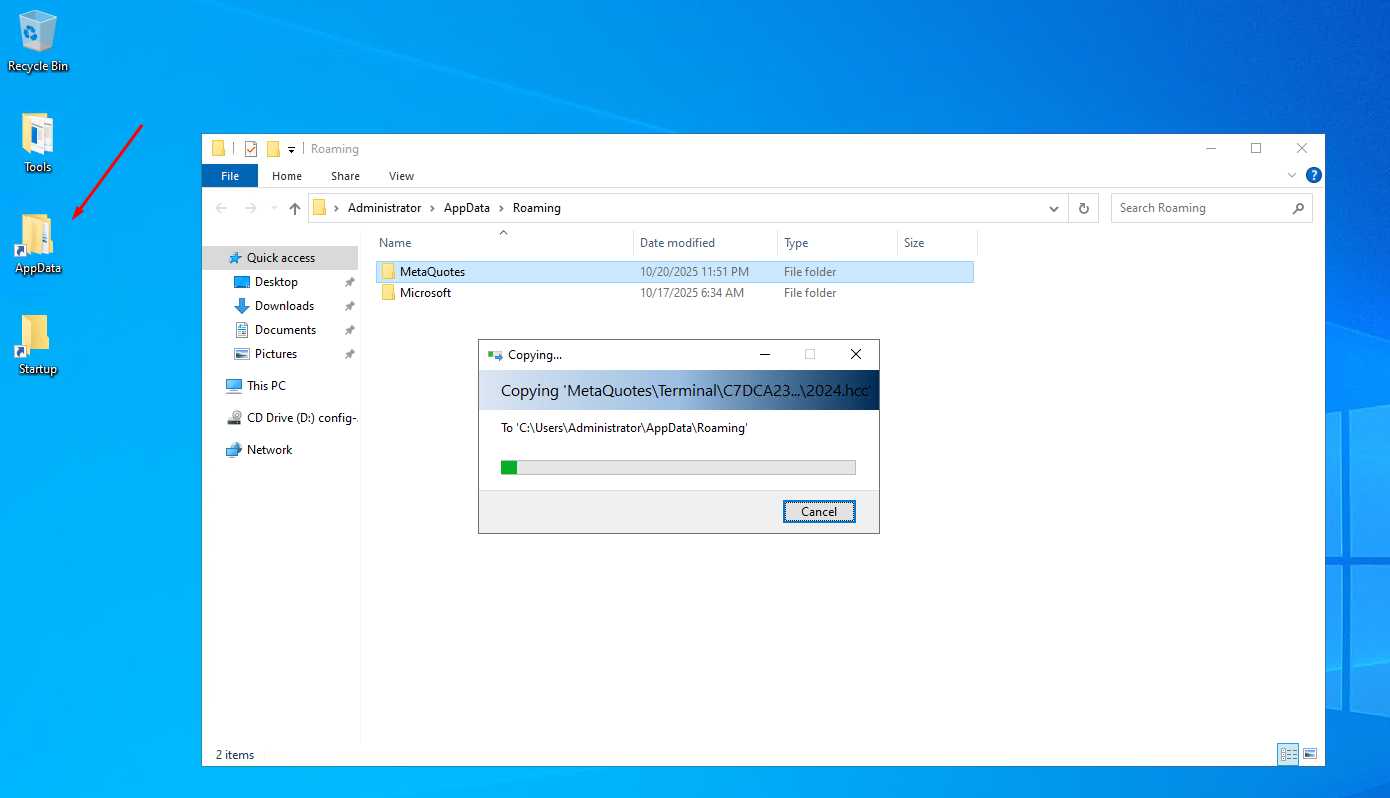Switch to details view layout
This screenshot has width=1390, height=798.
pos(1288,754)
